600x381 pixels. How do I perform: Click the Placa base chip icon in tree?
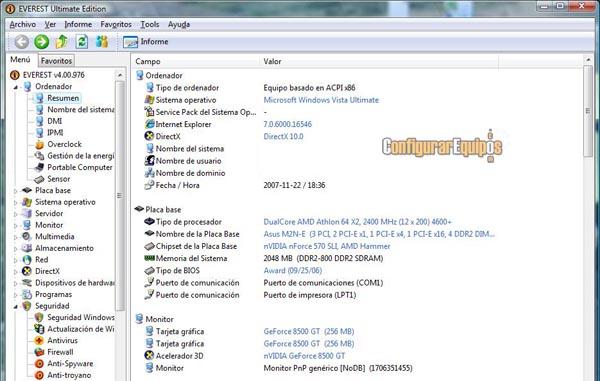coord(27,190)
